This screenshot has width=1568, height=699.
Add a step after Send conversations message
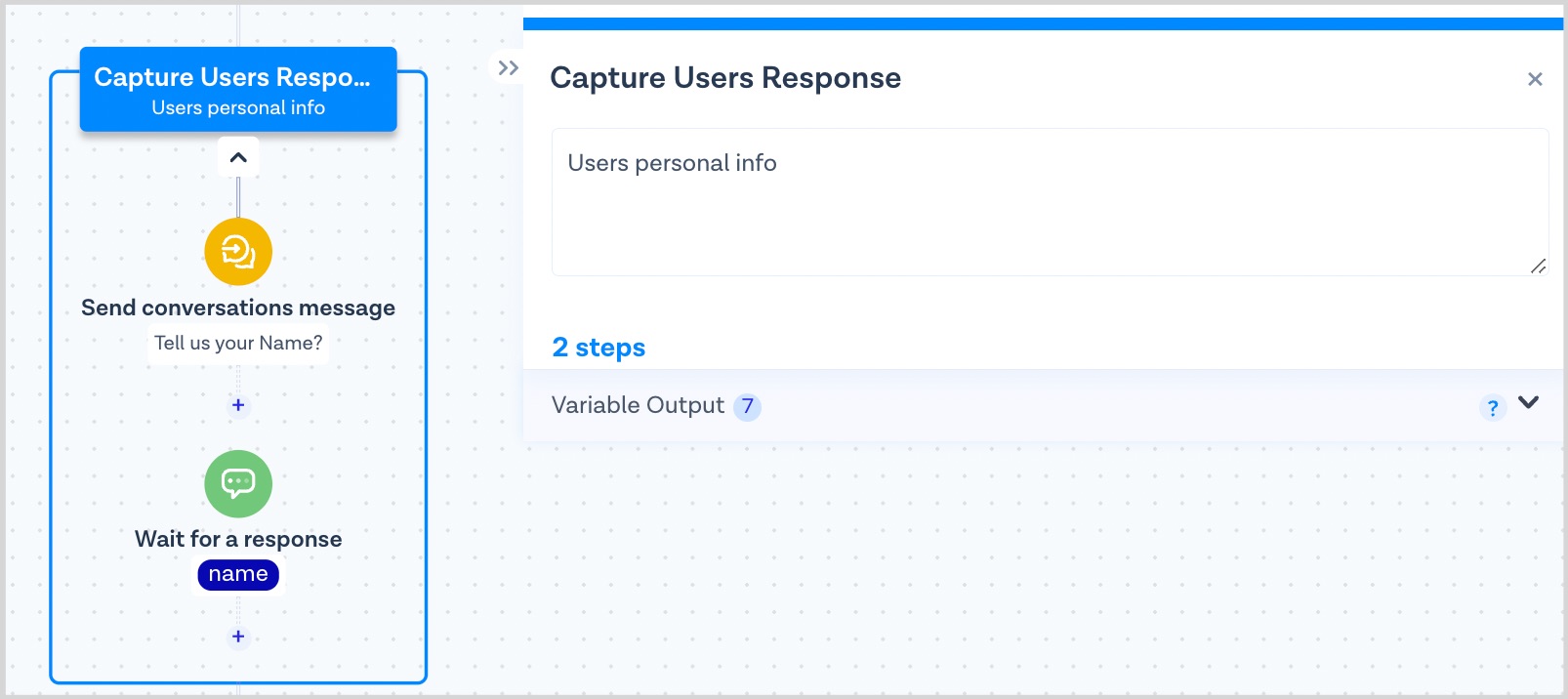coord(238,405)
